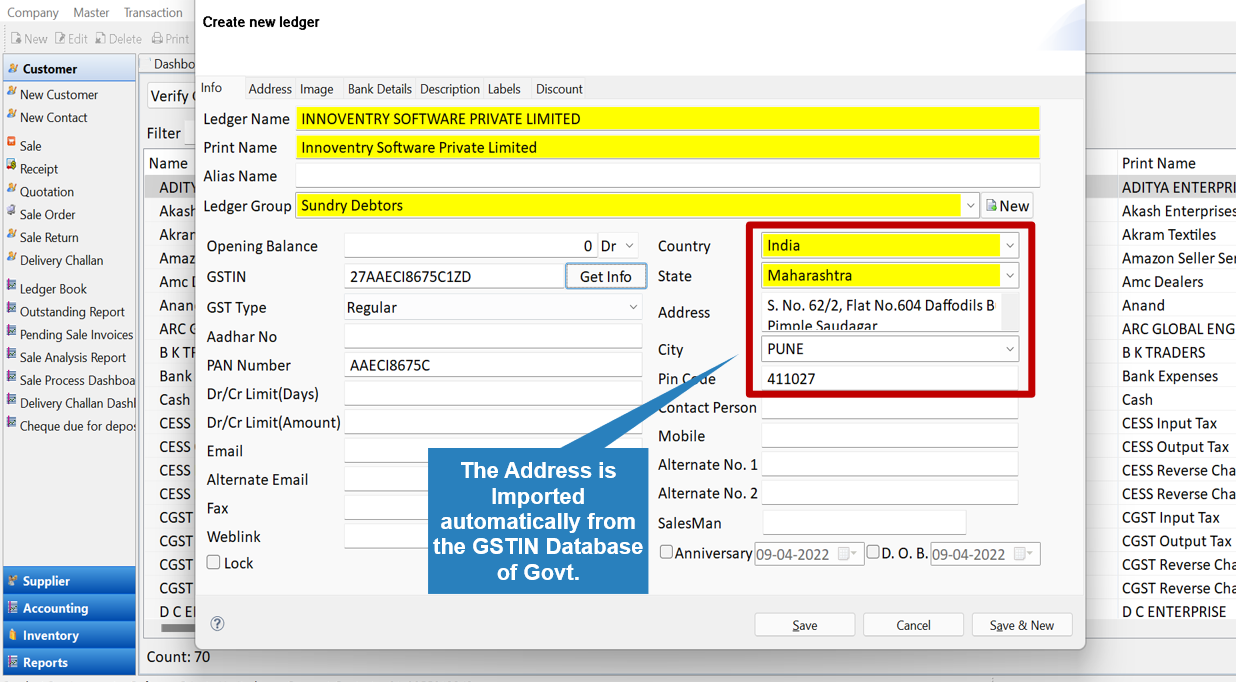Screen dimensions: 1236x682
Task: Click the New Contact sidebar icon
Action: [12, 115]
